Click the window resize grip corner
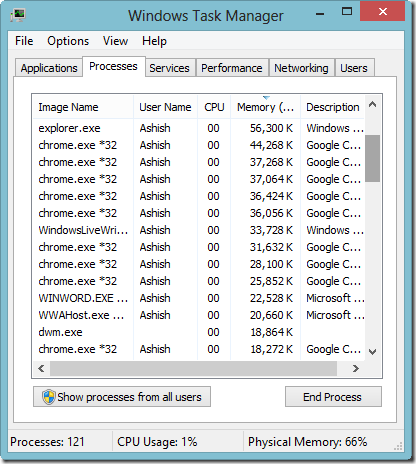The width and height of the screenshot is (416, 464). (398, 446)
